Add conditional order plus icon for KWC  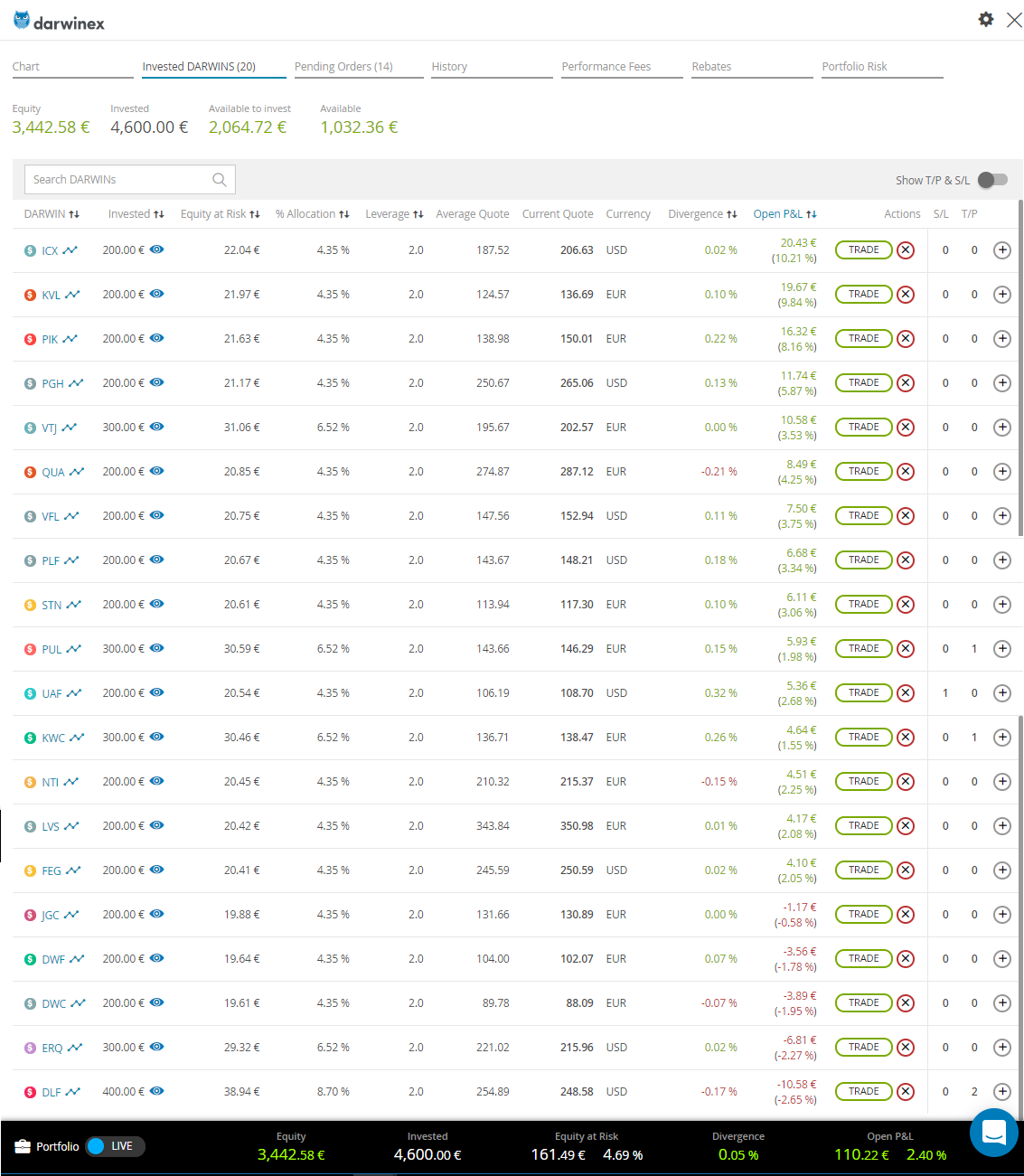tap(1002, 738)
